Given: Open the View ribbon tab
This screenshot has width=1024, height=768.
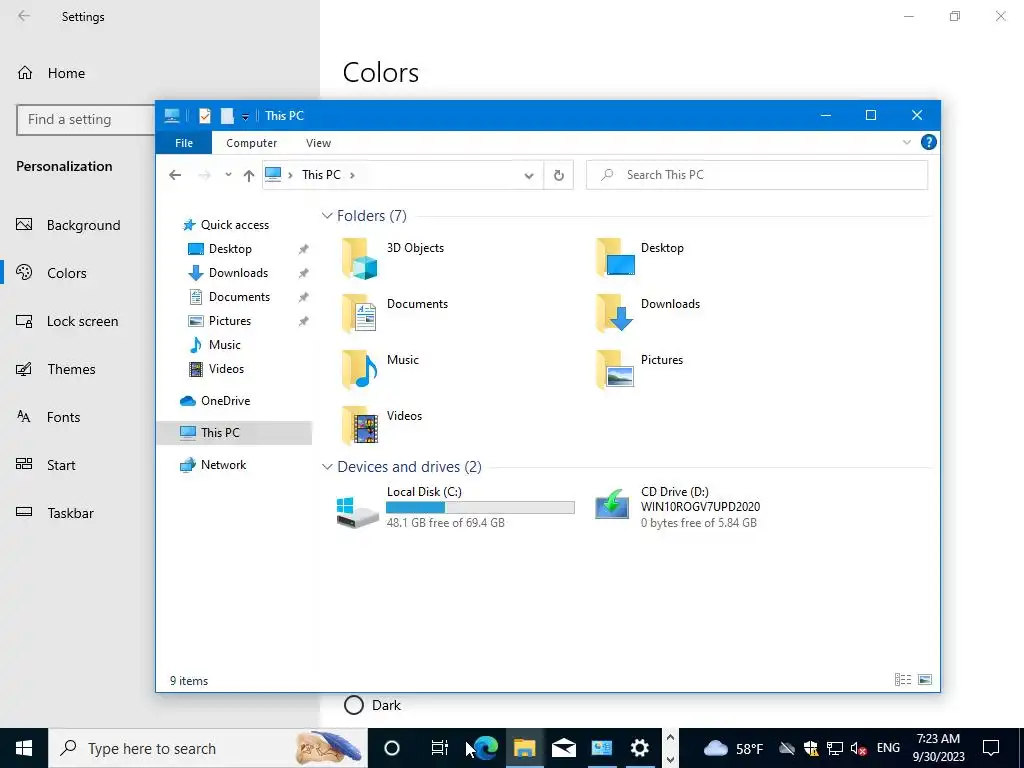Looking at the screenshot, I should pyautogui.click(x=318, y=143).
